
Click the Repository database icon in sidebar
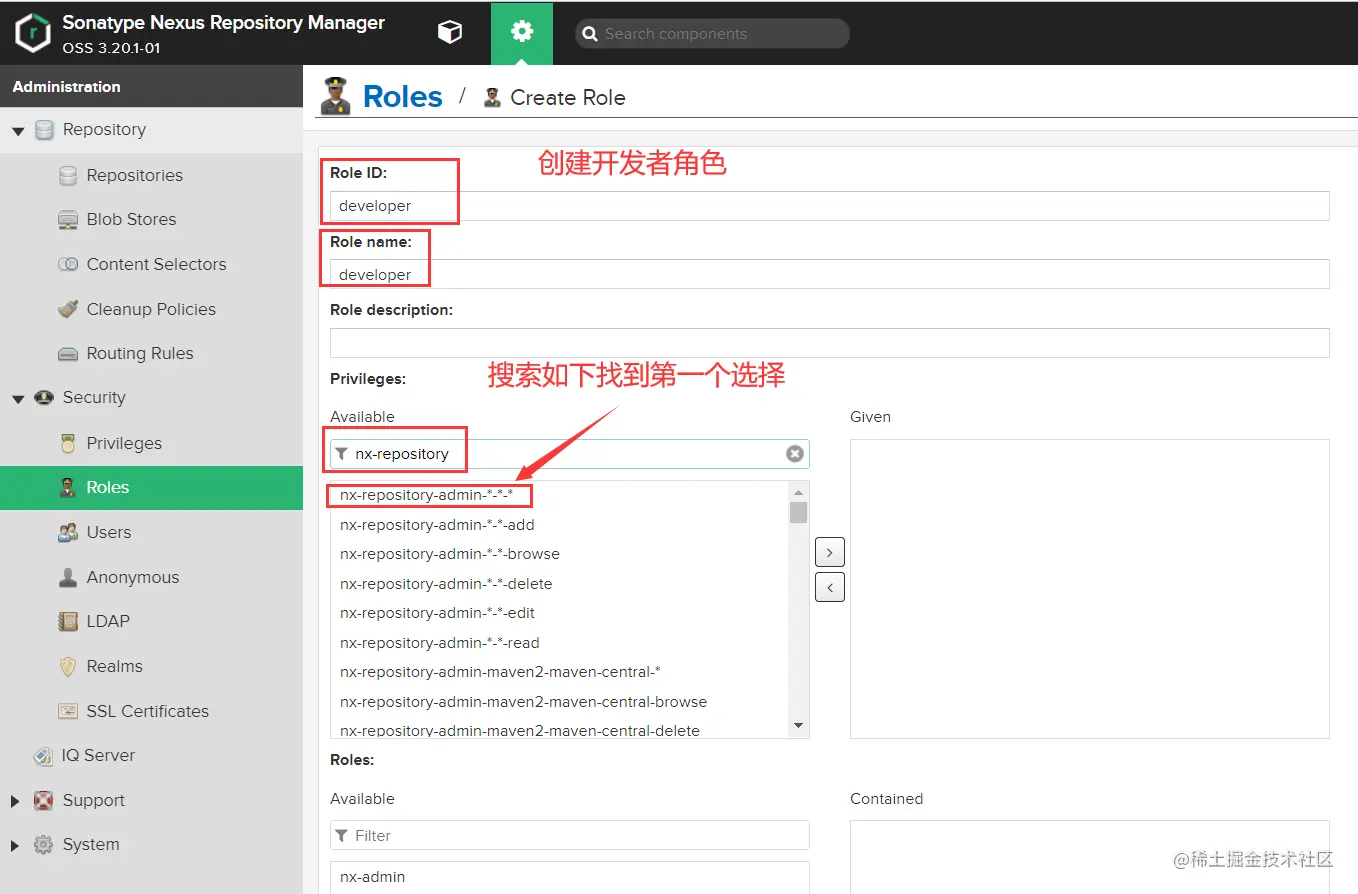(44, 130)
